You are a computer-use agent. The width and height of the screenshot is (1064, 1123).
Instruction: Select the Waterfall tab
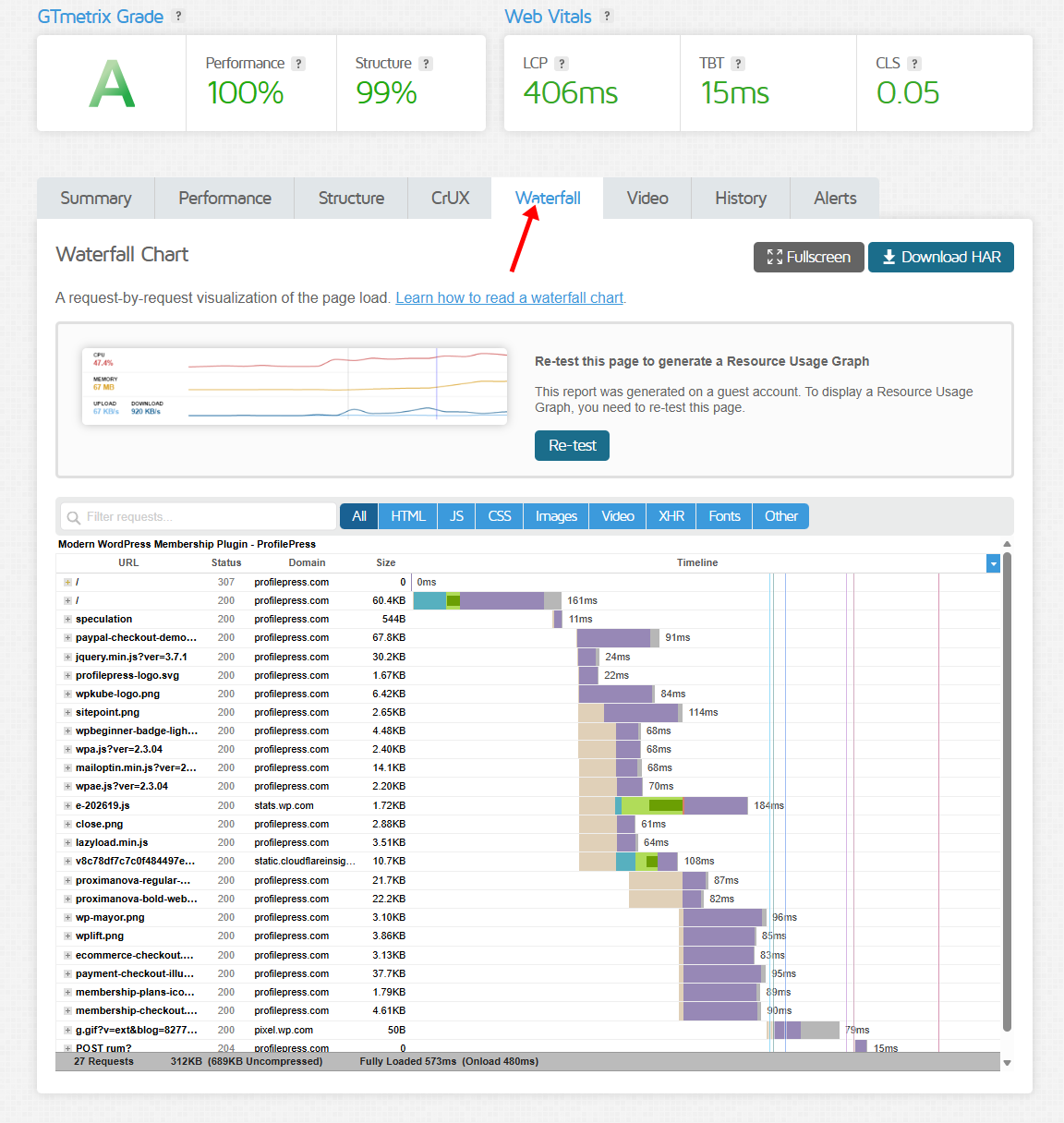[548, 199]
